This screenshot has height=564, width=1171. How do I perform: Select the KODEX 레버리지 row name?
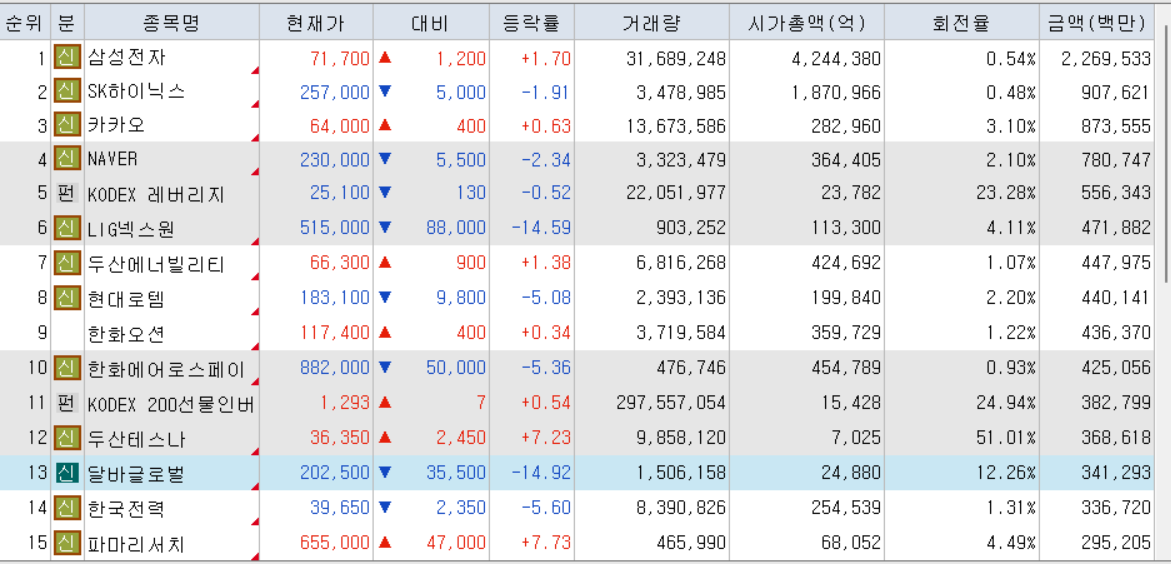click(156, 194)
